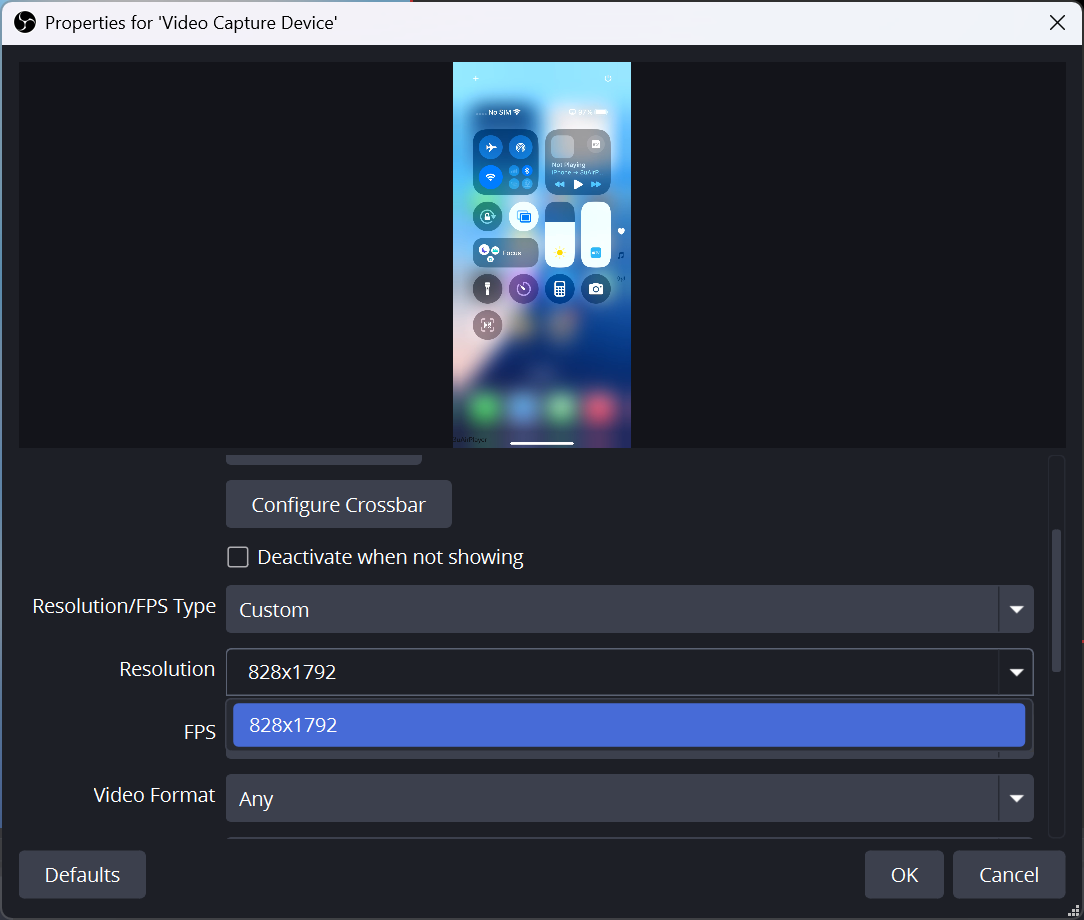Toggle the Bluetooth icon in the preview

coord(526,171)
